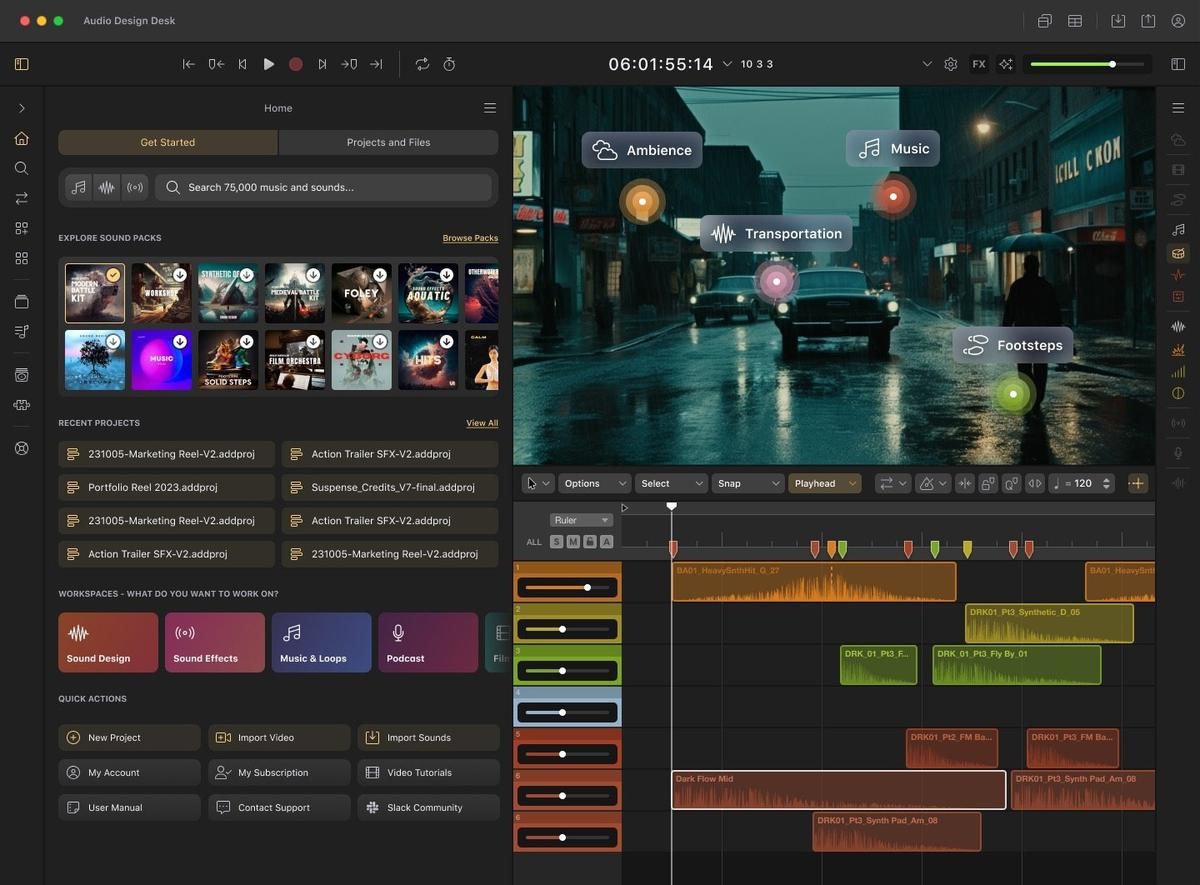1200x885 pixels.
Task: Click the Play button in transport bar
Action: tap(269, 64)
